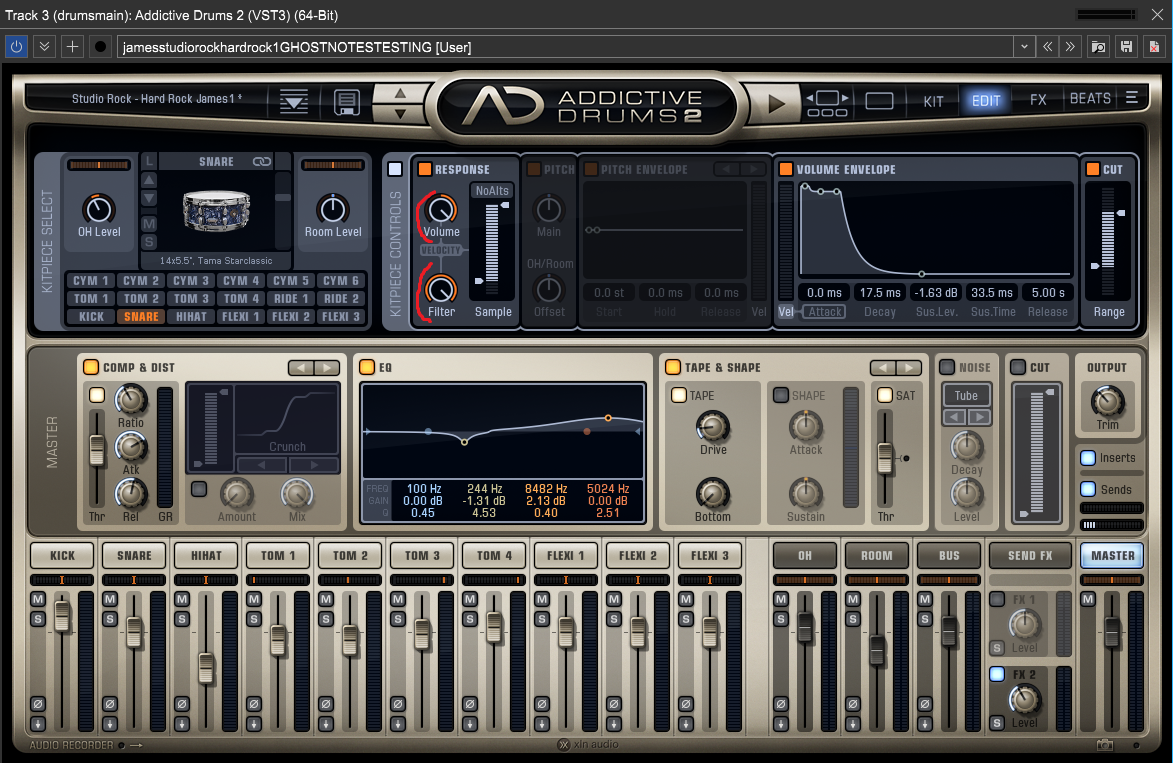Select previous TAPE & SHAPE preset arrow

883,368
